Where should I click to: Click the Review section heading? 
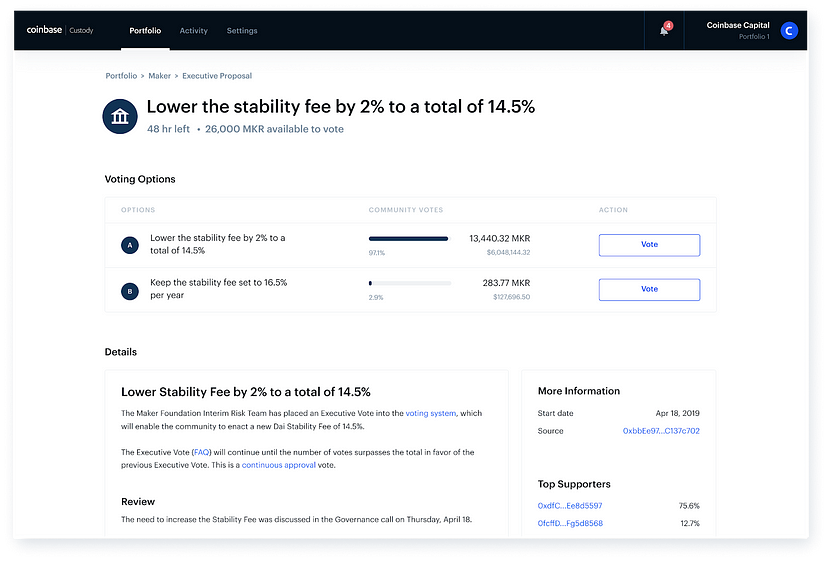138,501
